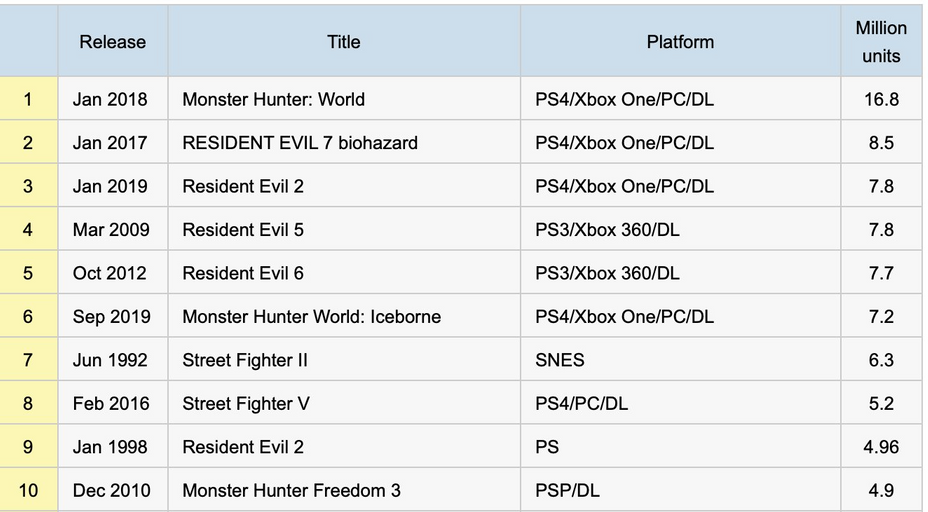Select the PSP/DL platform cell
The image size is (928, 512).
[568, 491]
